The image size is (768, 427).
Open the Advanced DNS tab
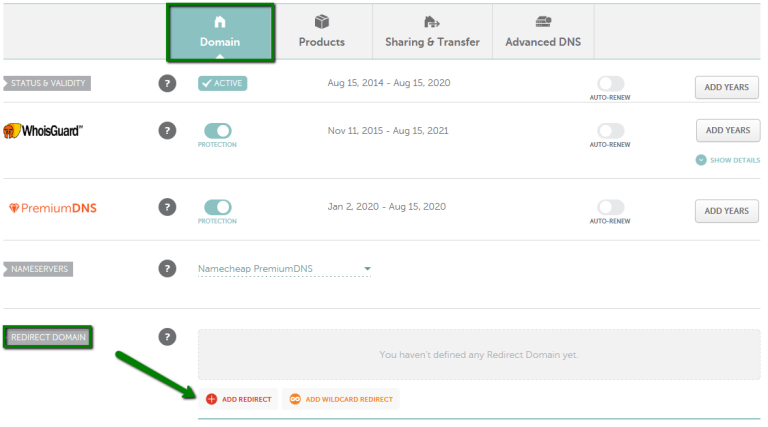pos(543,31)
